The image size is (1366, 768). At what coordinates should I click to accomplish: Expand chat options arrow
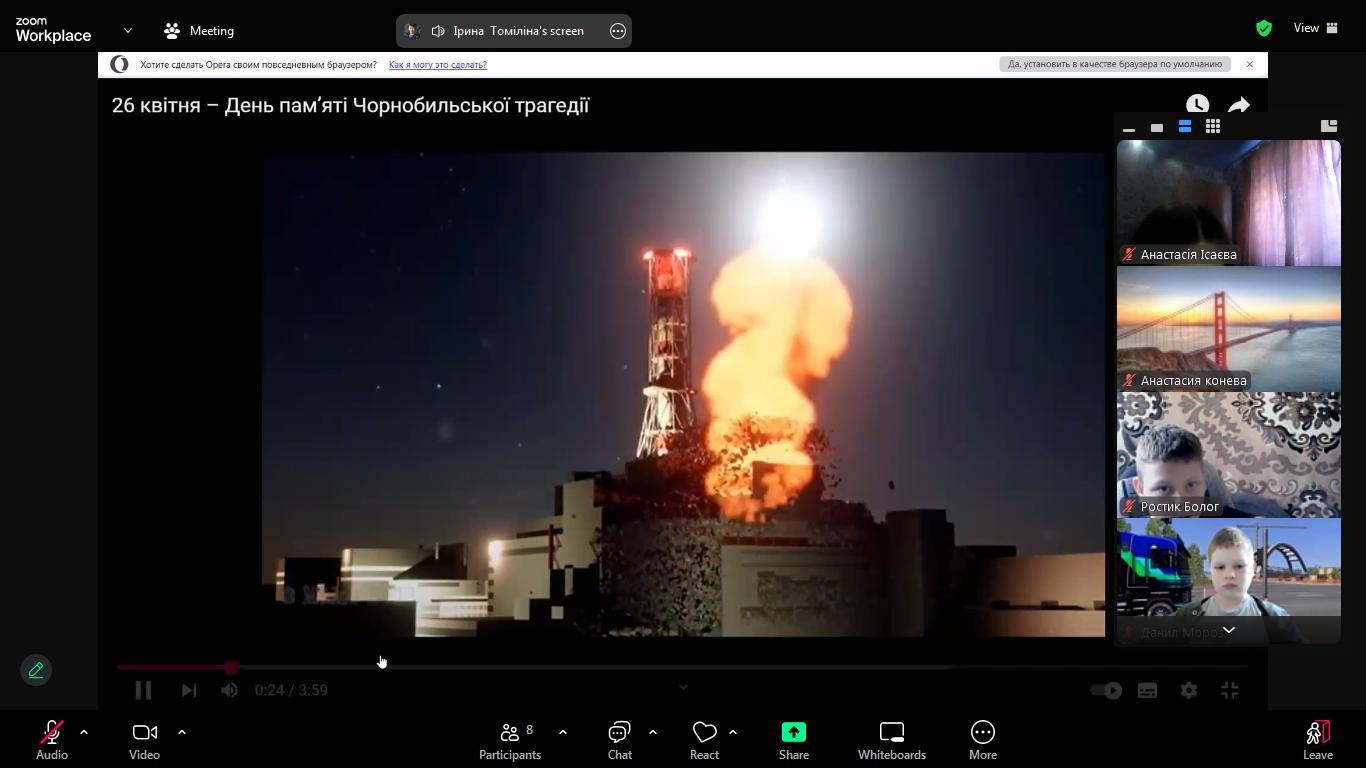[x=653, y=732]
